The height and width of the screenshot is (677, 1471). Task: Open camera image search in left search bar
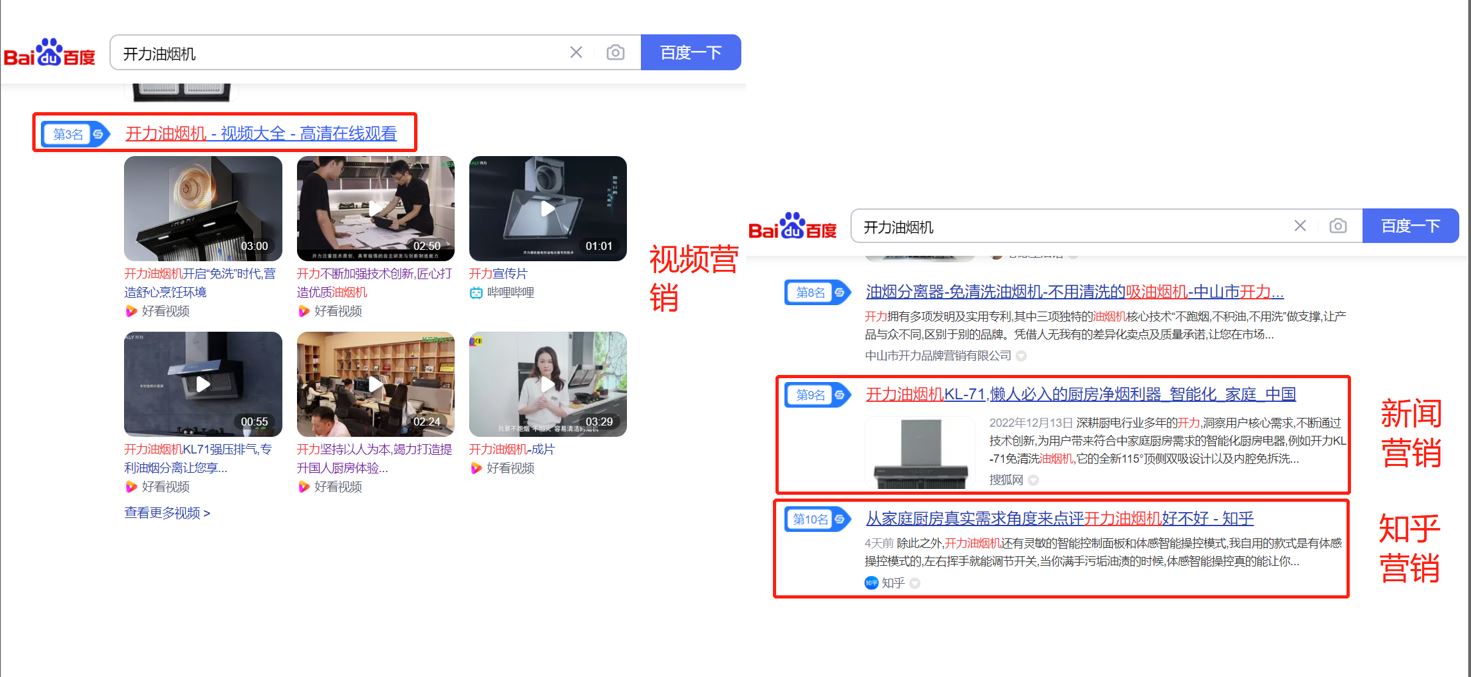[616, 53]
